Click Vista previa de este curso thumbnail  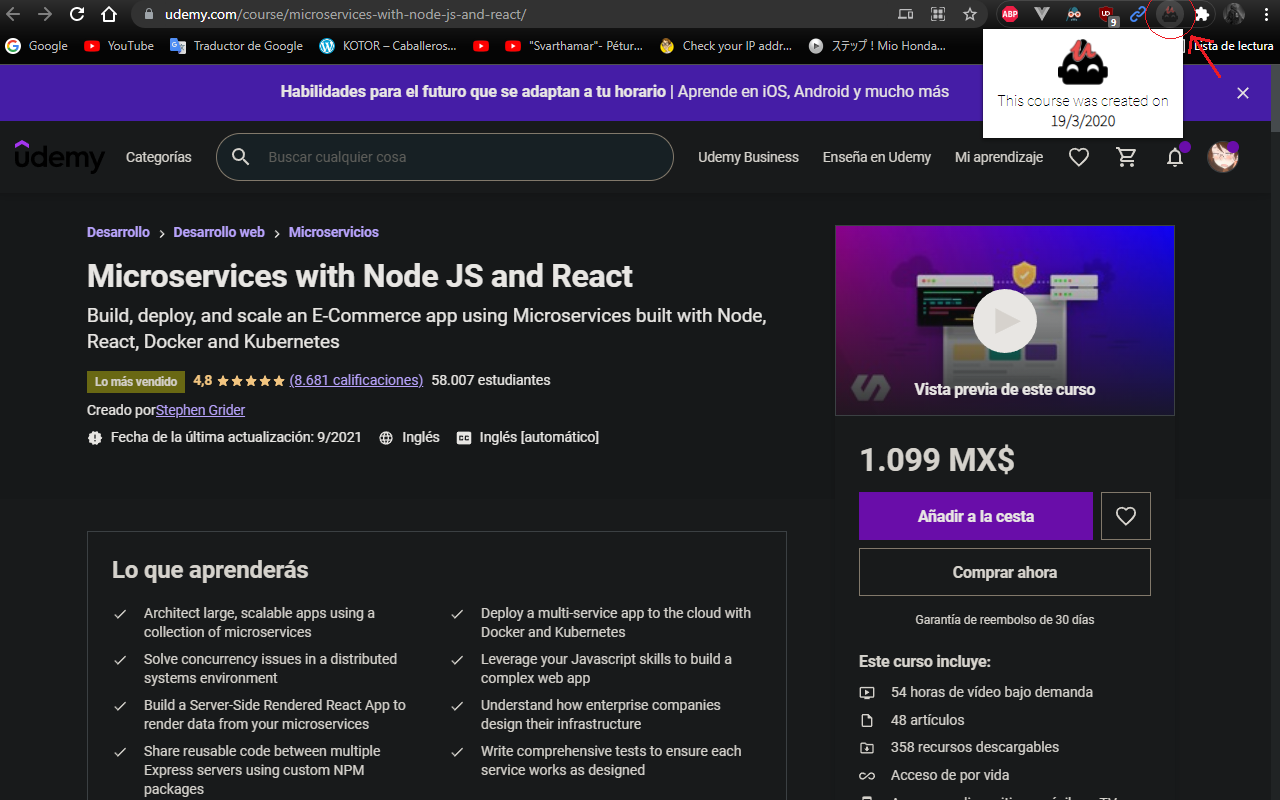click(x=1005, y=320)
